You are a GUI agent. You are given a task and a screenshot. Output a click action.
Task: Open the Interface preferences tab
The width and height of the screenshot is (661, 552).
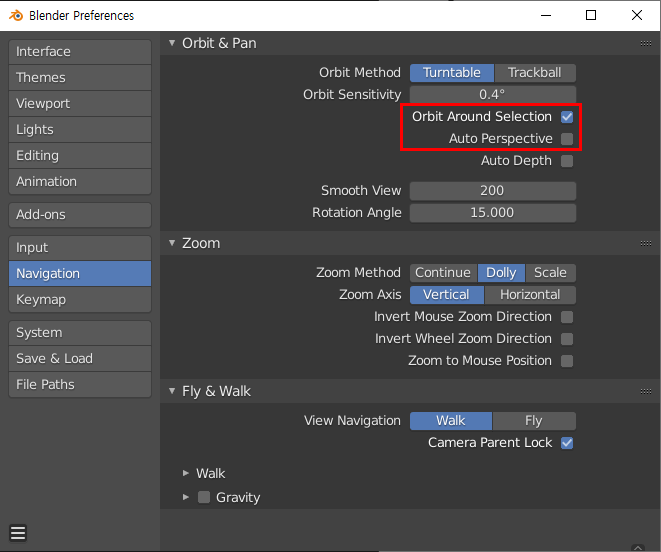(x=80, y=52)
